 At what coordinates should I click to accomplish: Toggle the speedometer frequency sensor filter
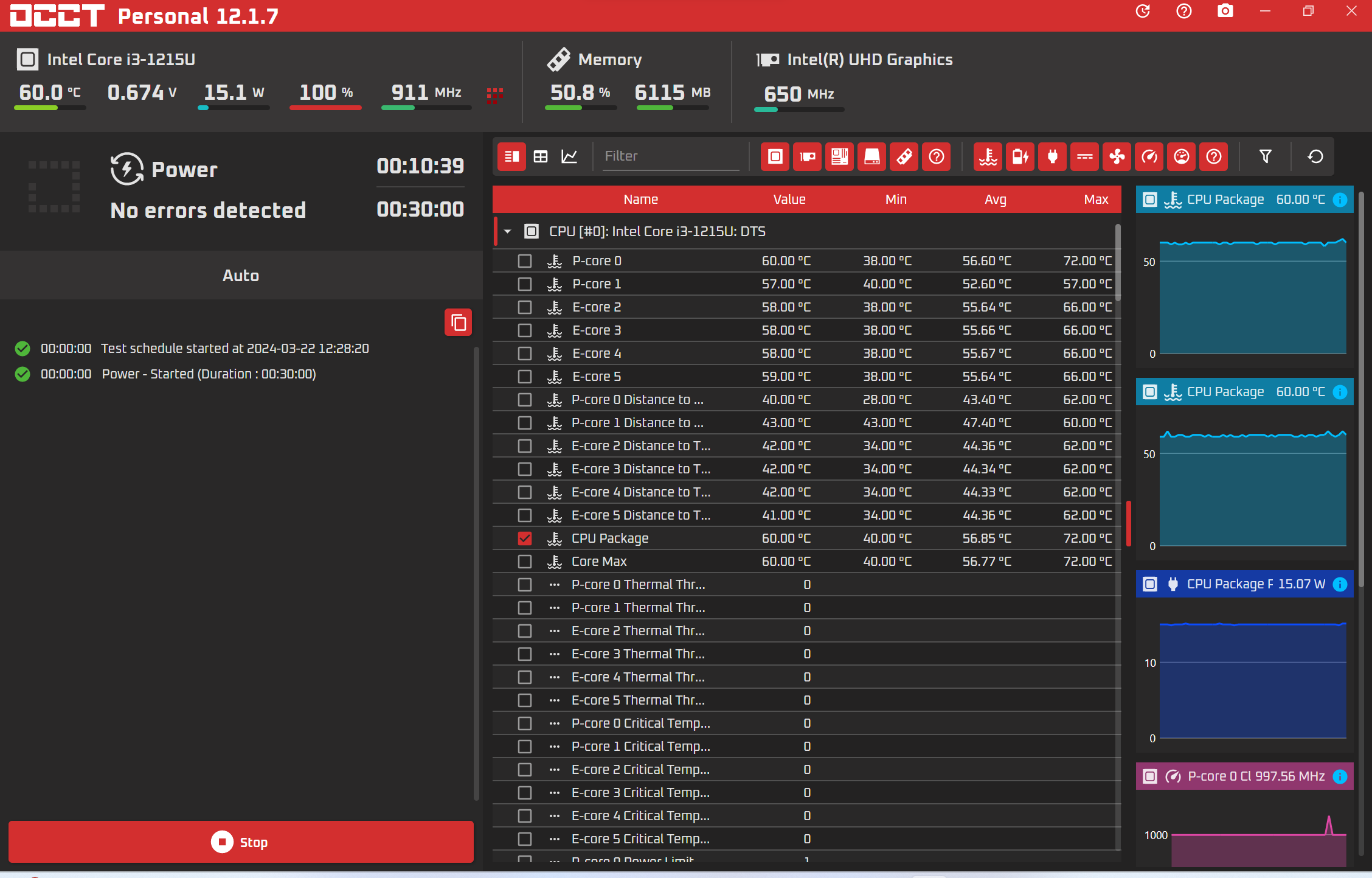(1149, 156)
